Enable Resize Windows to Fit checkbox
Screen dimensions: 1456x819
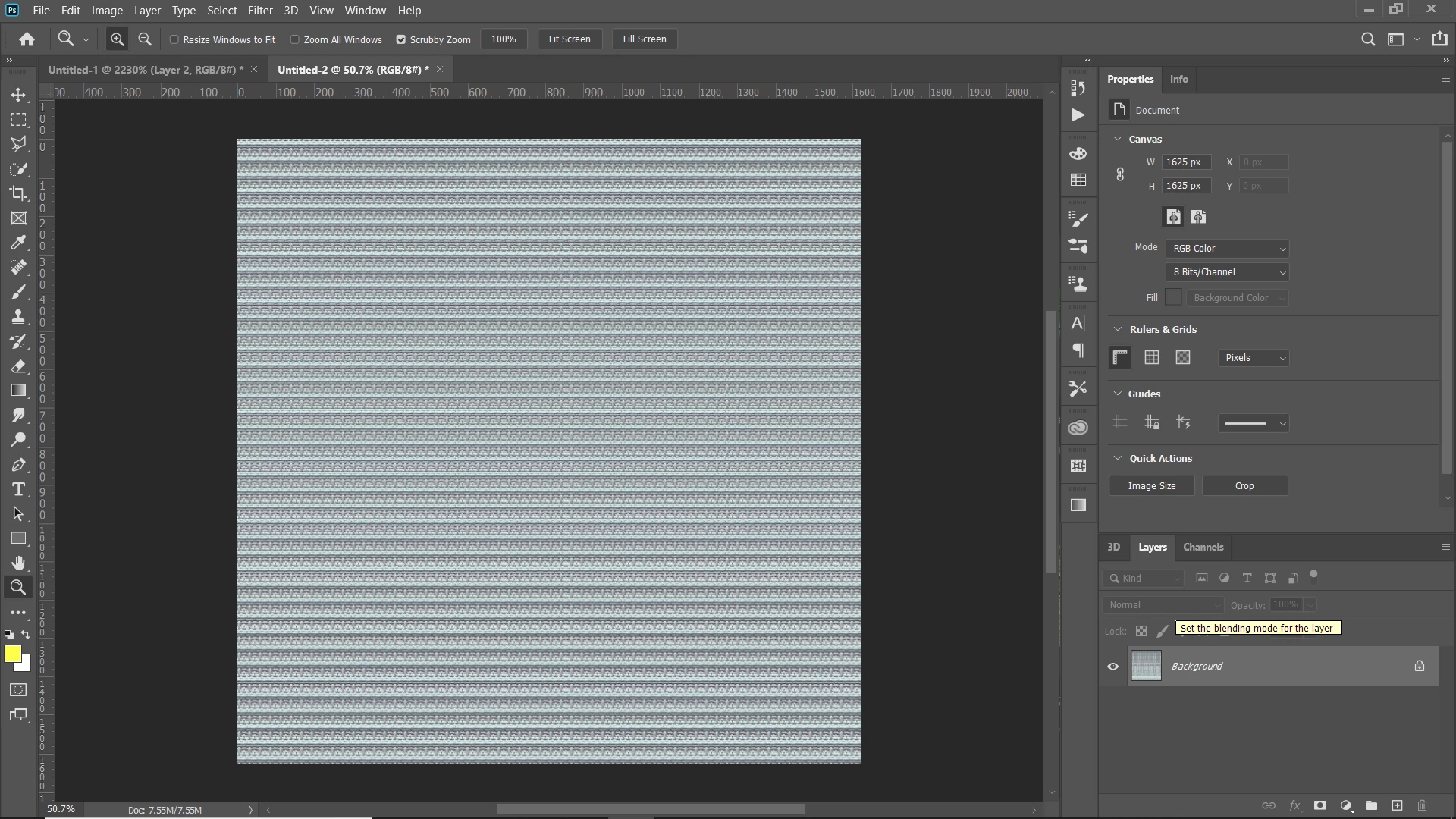(x=174, y=39)
